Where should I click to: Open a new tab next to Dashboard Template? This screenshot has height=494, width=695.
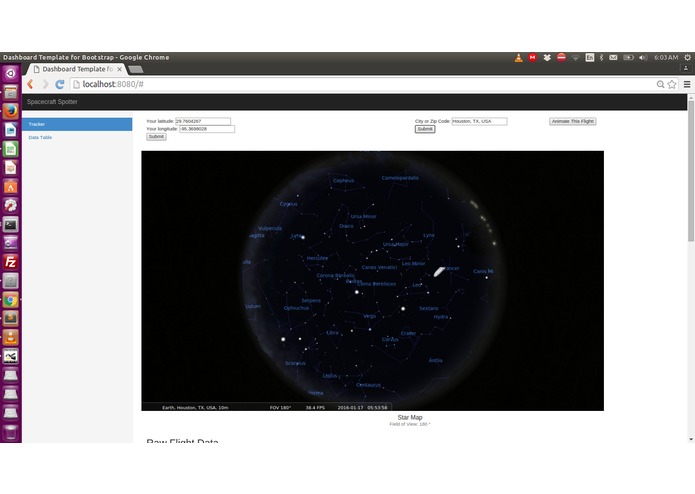pyautogui.click(x=136, y=70)
